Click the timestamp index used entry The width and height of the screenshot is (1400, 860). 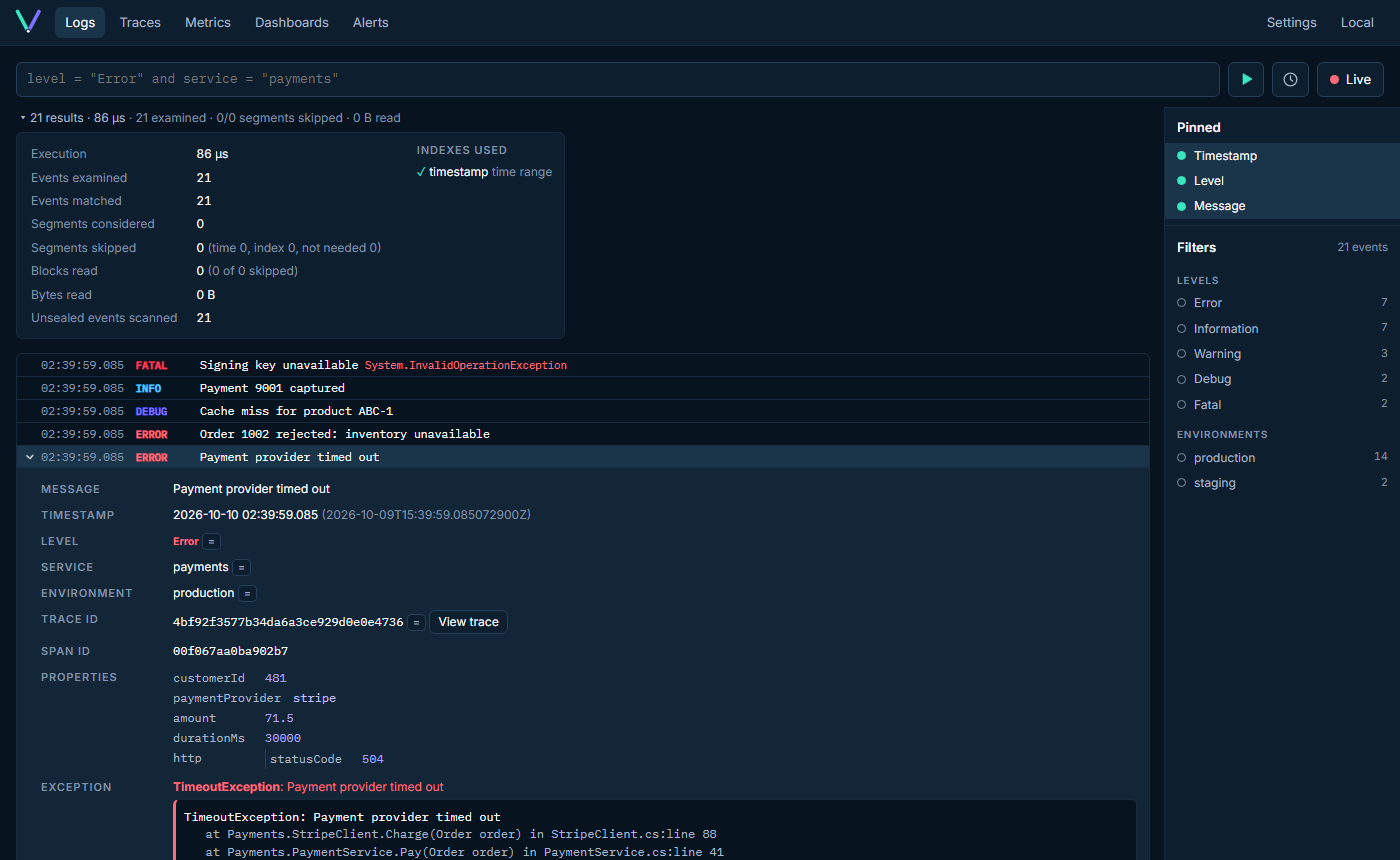(484, 172)
